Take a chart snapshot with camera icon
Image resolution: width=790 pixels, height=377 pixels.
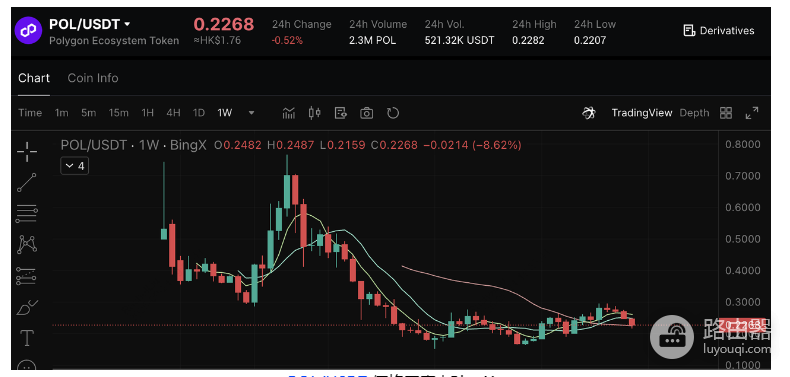[366, 113]
